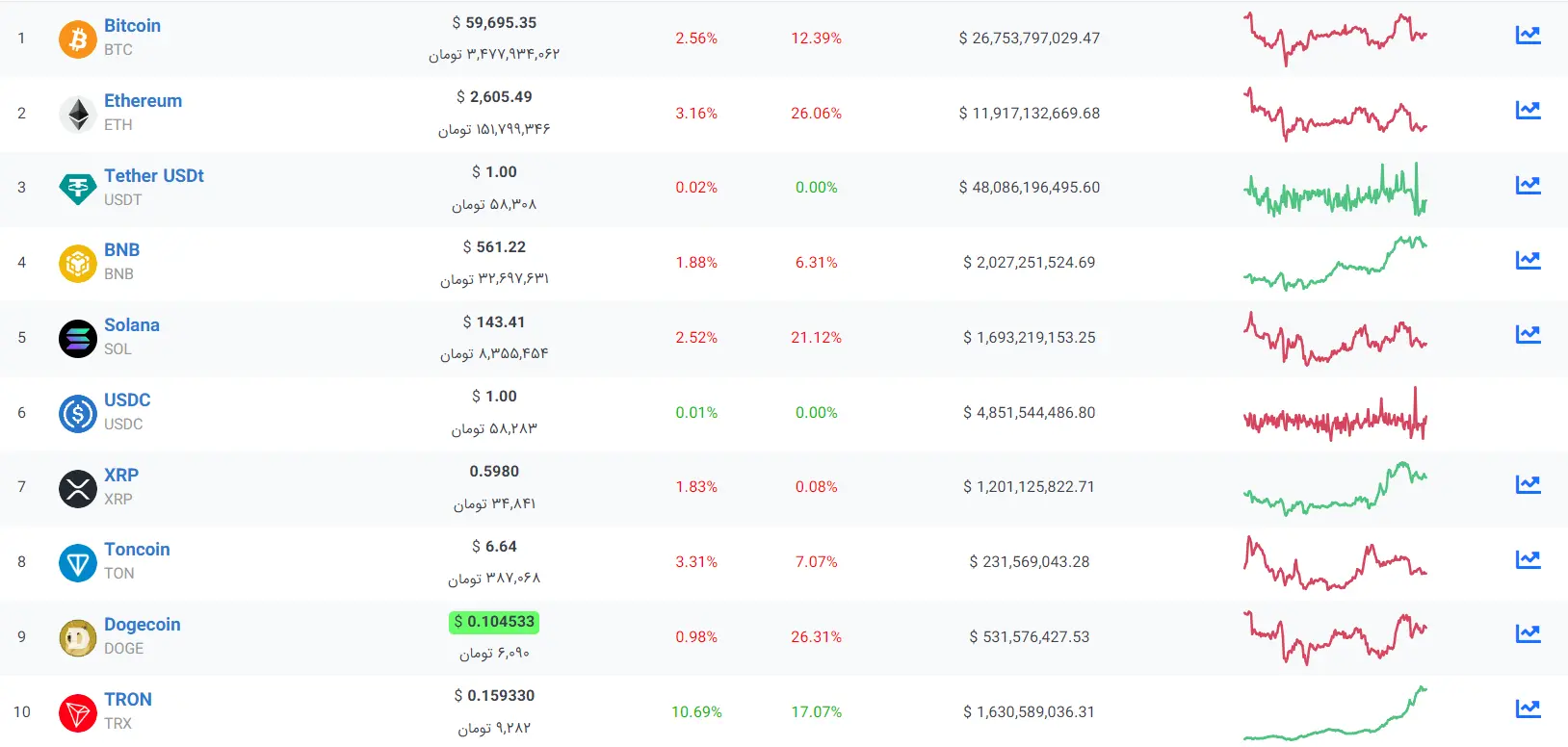Click the Ethereum 26.06% change value
Viewport: 1568px width, 747px height.
point(816,114)
